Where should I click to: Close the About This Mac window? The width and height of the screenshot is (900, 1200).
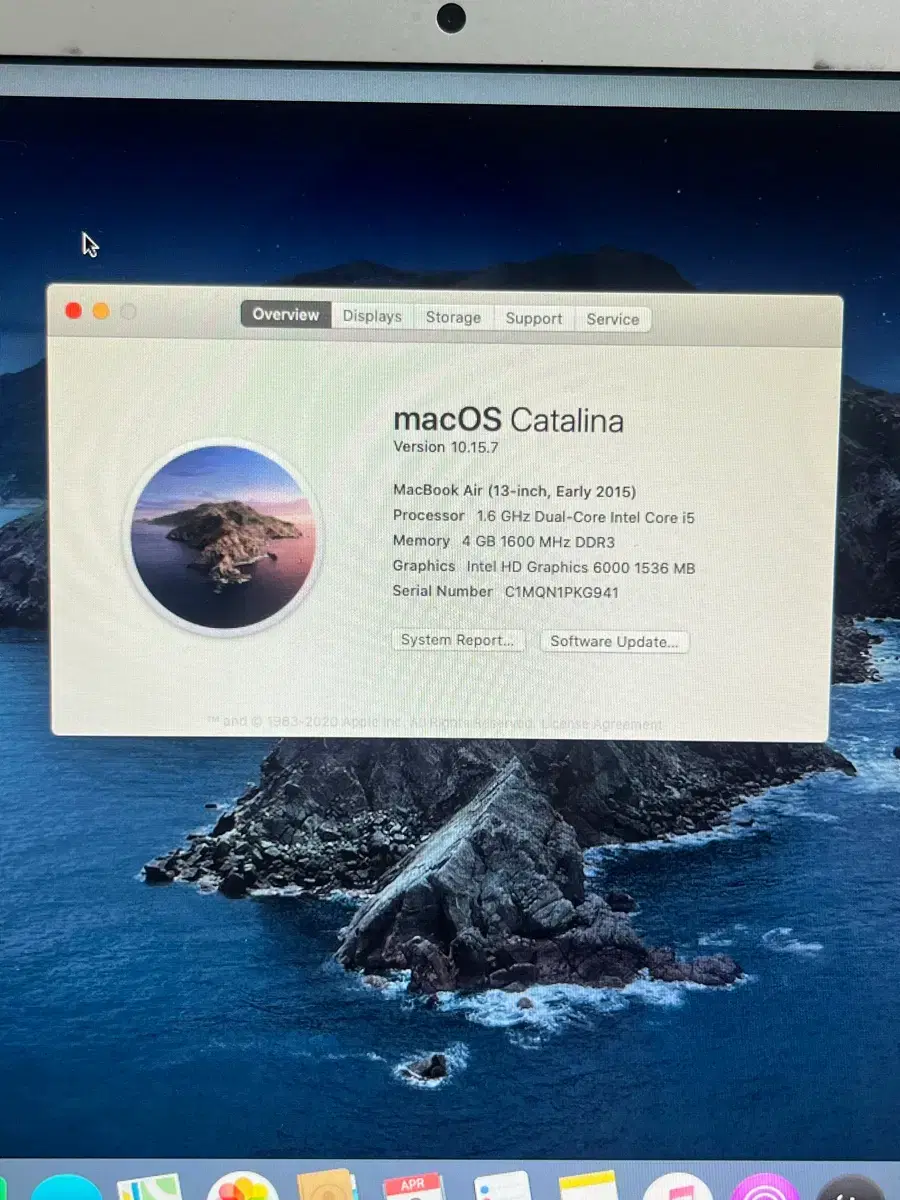pos(73,310)
